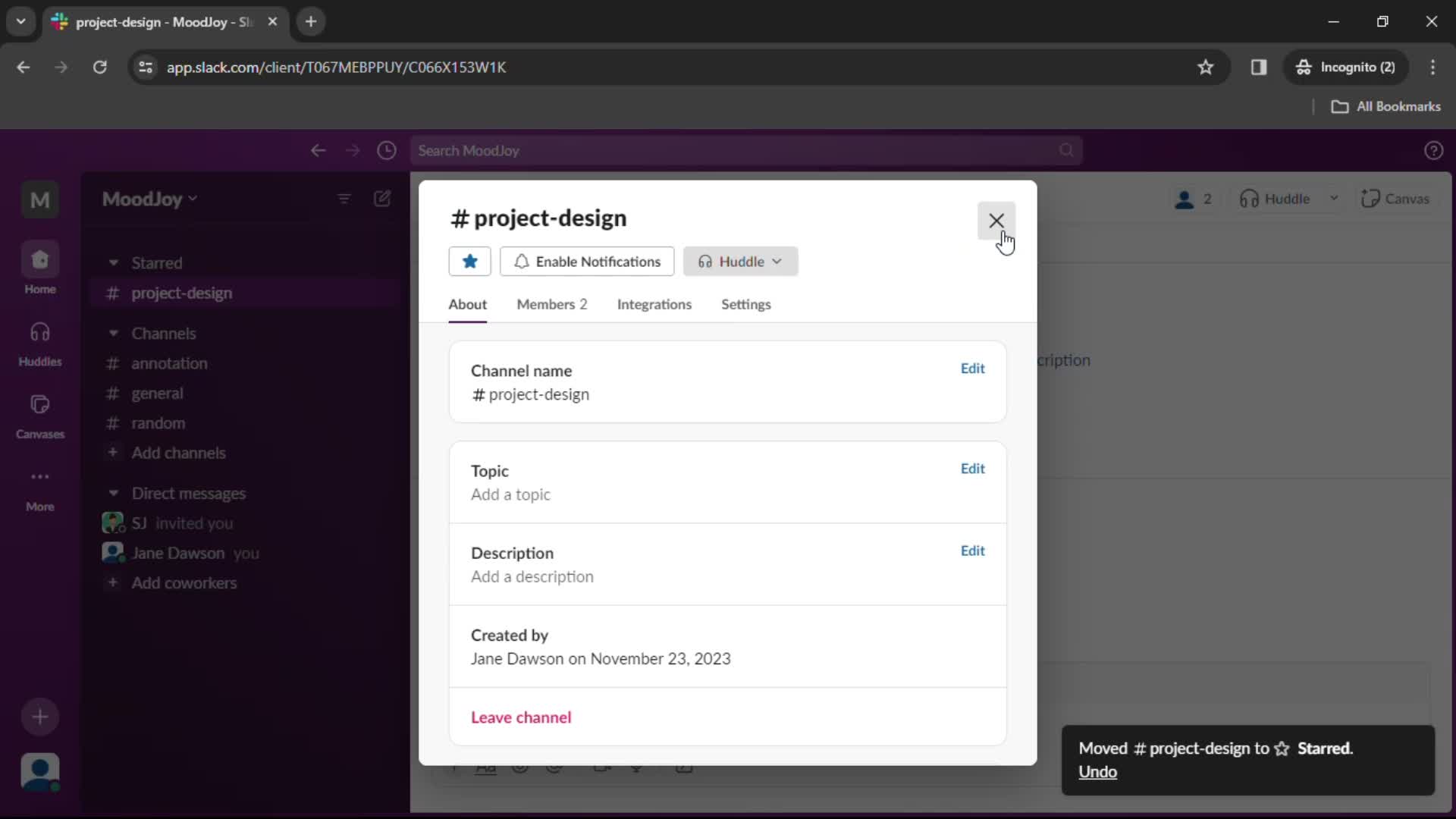The width and height of the screenshot is (1456, 819).
Task: Undo the move to Starred
Action: (1097, 772)
